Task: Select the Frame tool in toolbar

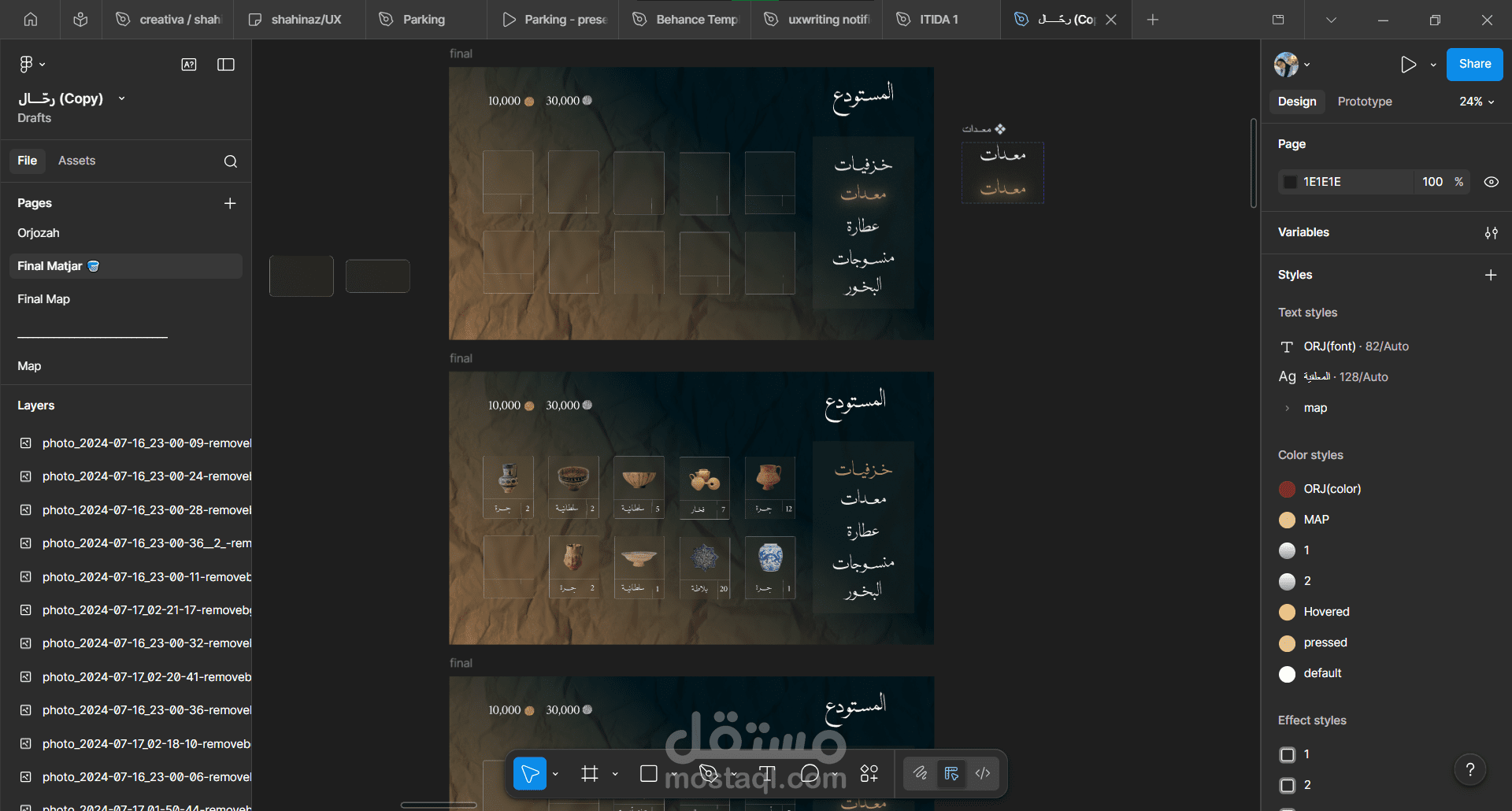Action: click(590, 774)
